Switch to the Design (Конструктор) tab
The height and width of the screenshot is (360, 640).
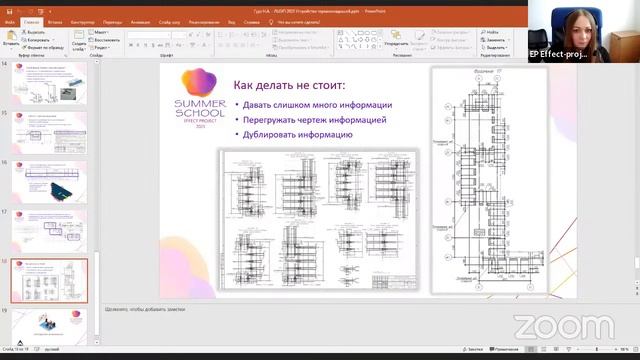[82, 22]
